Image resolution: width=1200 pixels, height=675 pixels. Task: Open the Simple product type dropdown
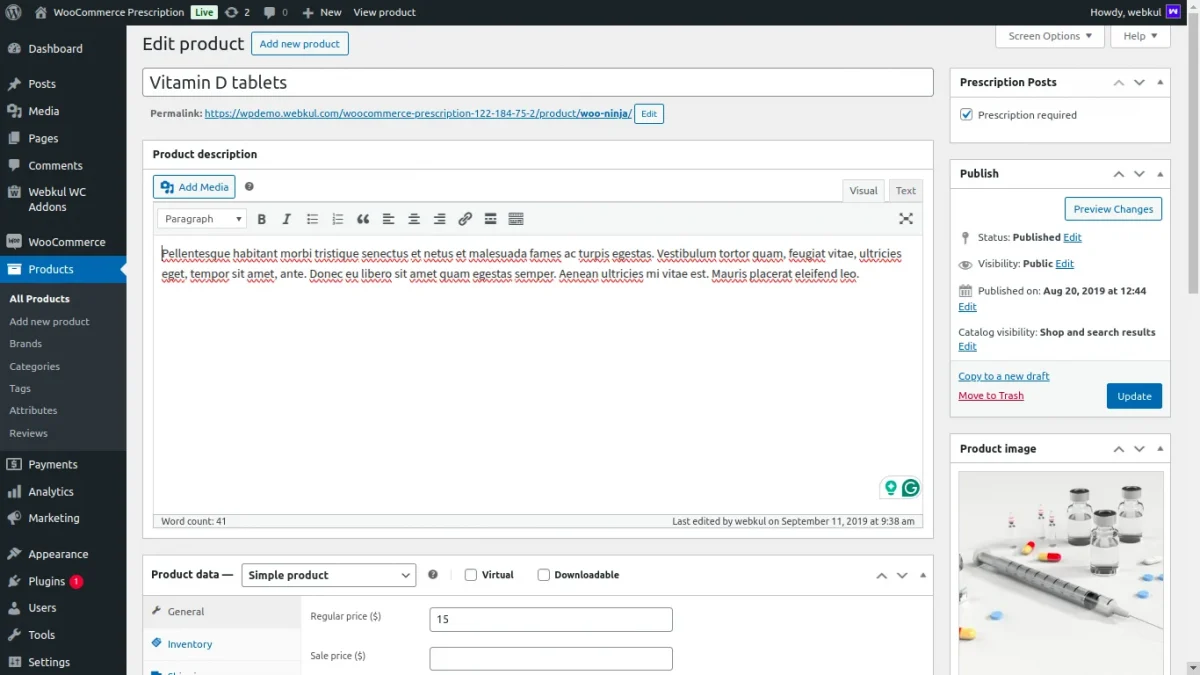coord(329,575)
